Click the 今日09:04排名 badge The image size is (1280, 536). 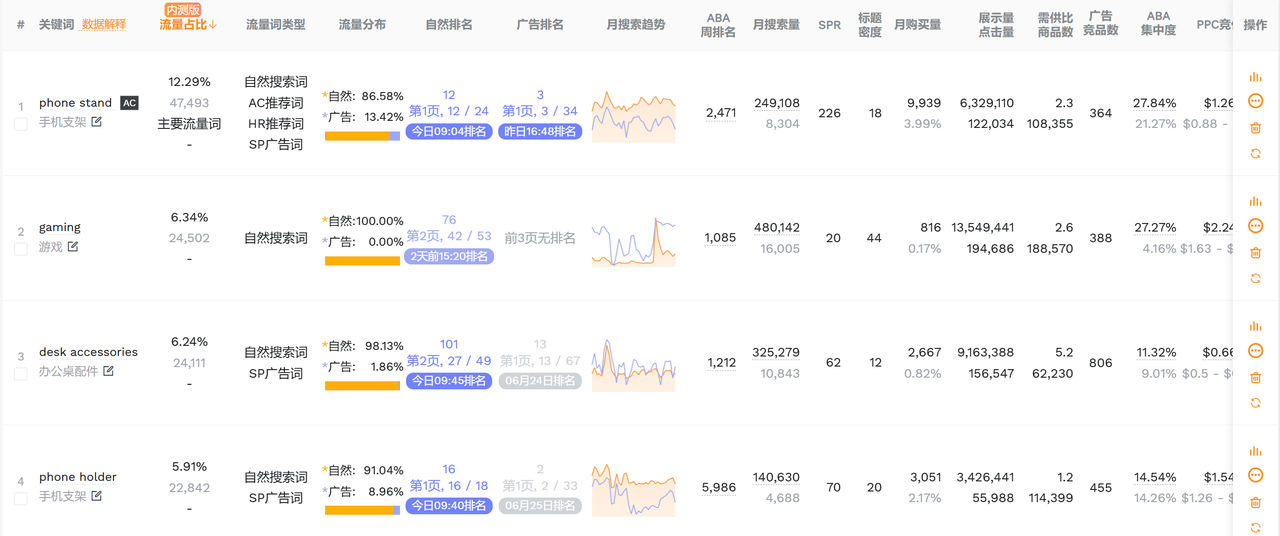(449, 131)
